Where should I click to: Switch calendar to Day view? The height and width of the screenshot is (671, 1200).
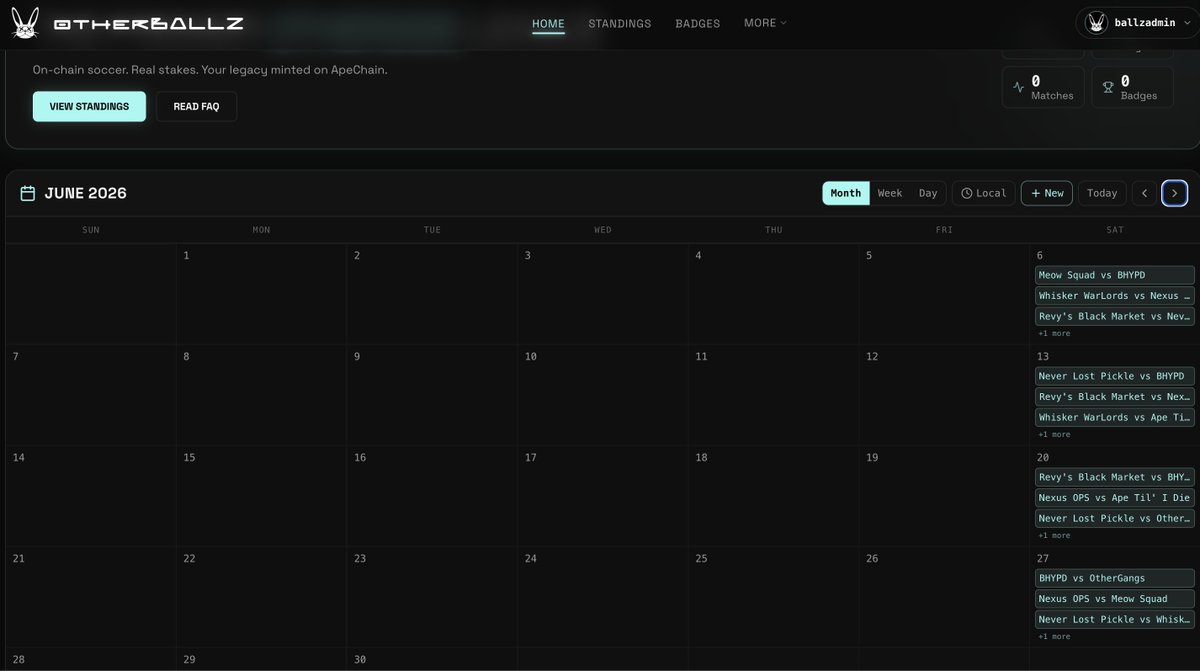[928, 193]
